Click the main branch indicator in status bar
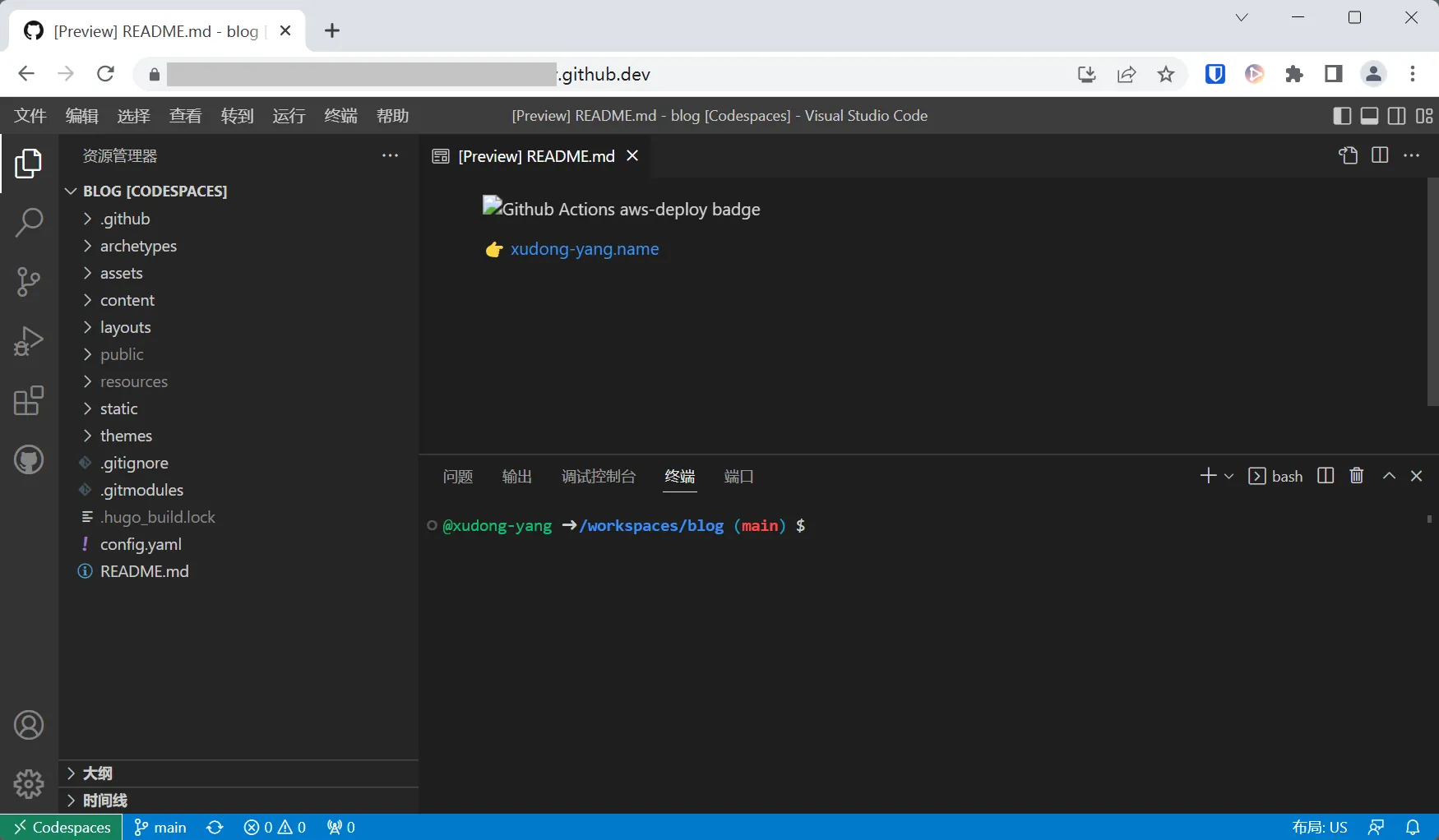1439x840 pixels. point(160,827)
